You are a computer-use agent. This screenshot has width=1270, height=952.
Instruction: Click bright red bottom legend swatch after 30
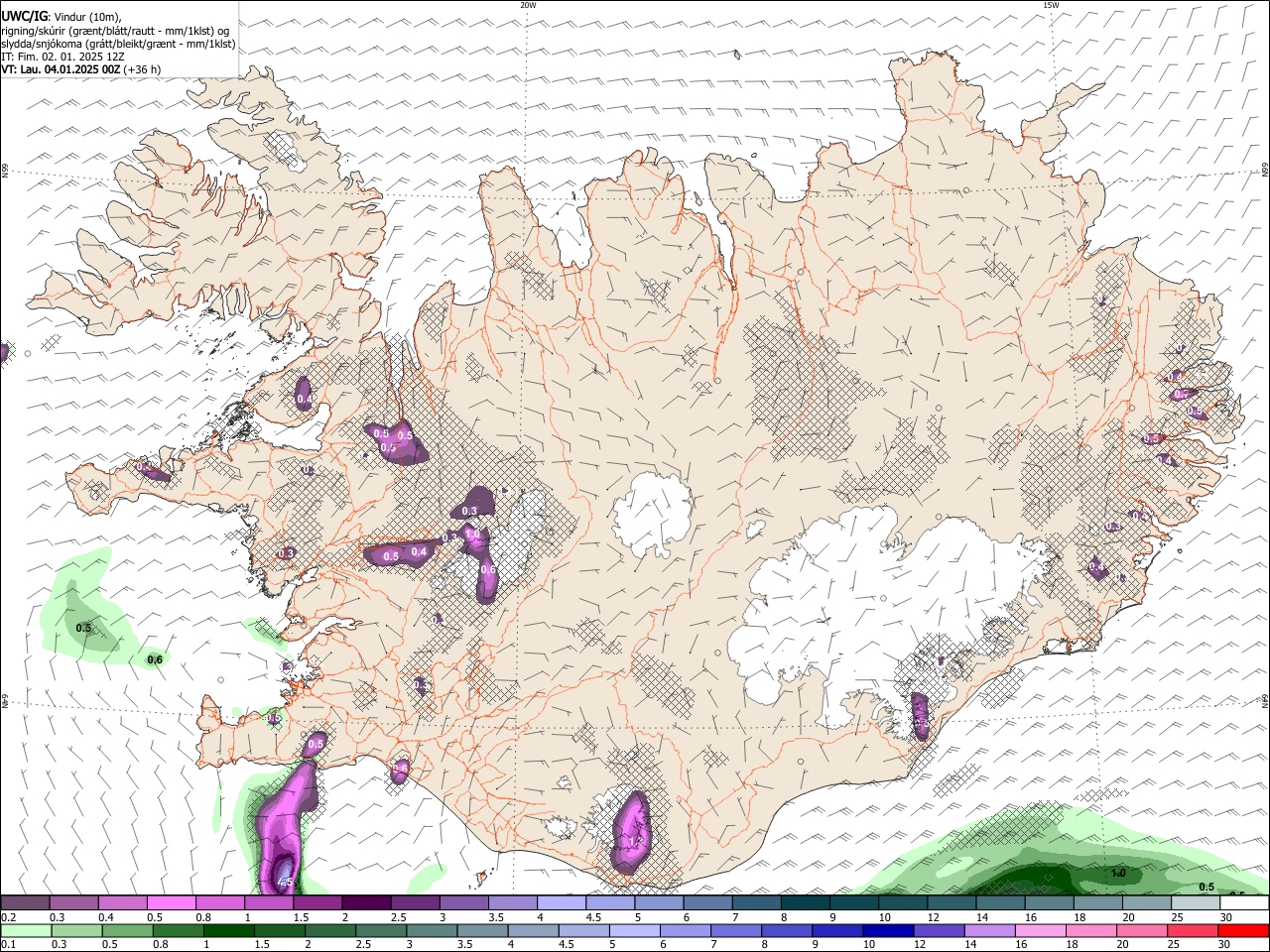tap(1244, 931)
